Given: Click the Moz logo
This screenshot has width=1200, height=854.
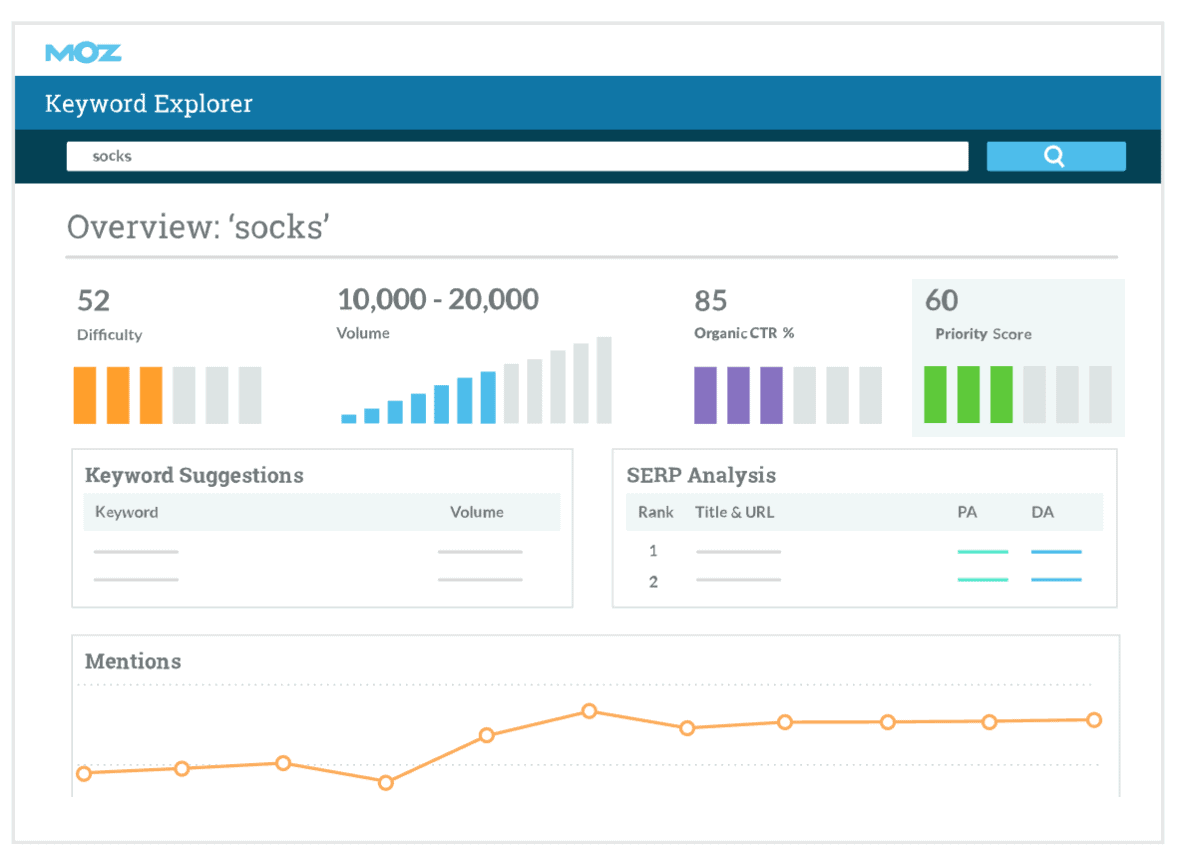Looking at the screenshot, I should 83,53.
